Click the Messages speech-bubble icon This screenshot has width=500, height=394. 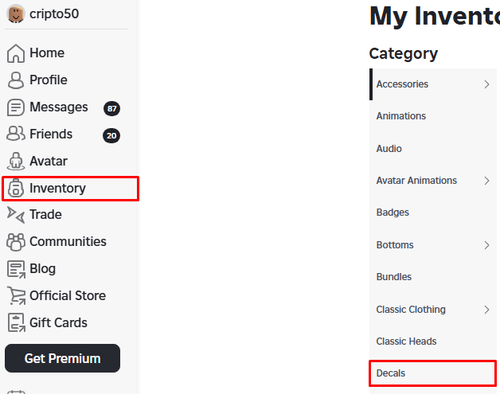pos(16,107)
